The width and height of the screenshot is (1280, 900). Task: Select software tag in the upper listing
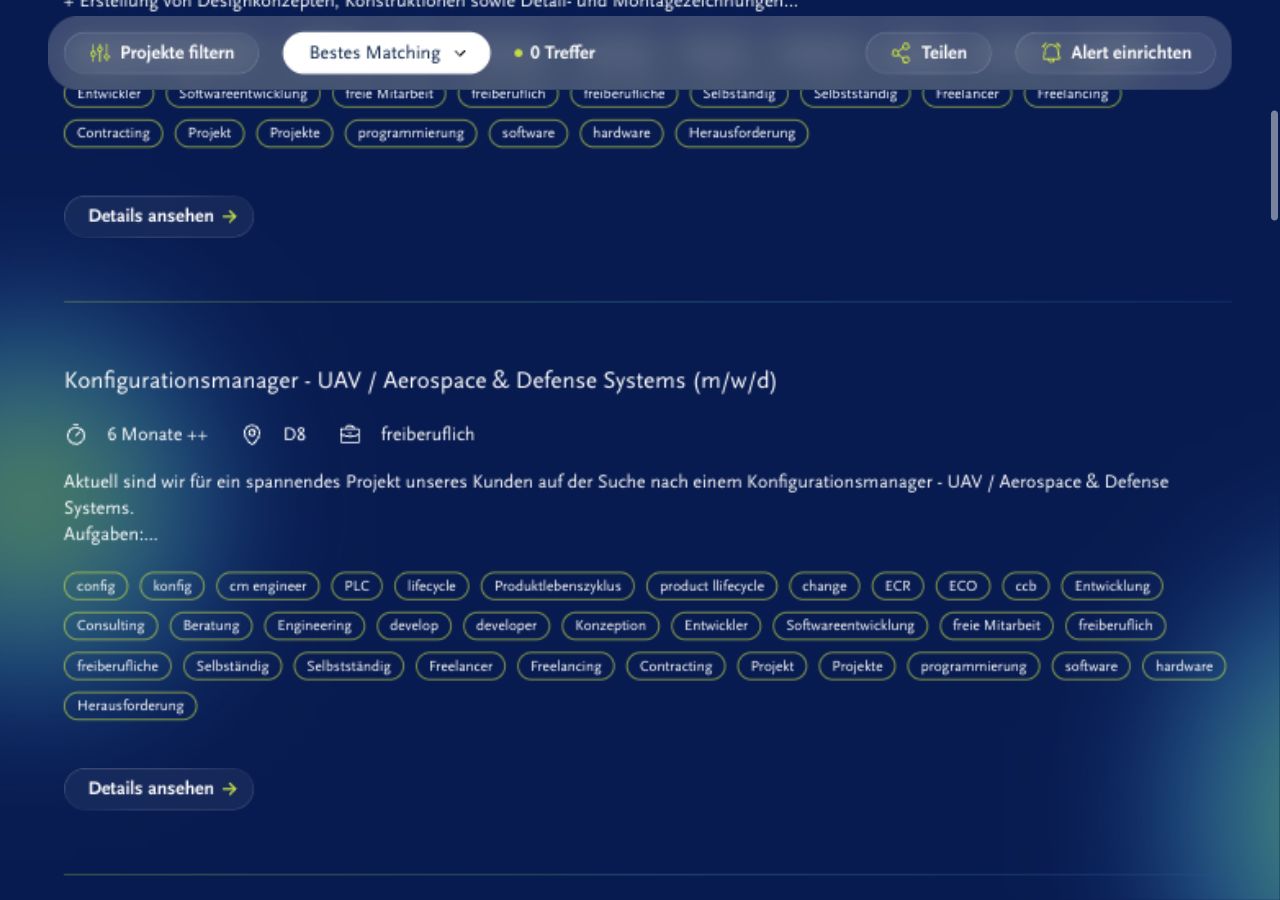pos(528,133)
